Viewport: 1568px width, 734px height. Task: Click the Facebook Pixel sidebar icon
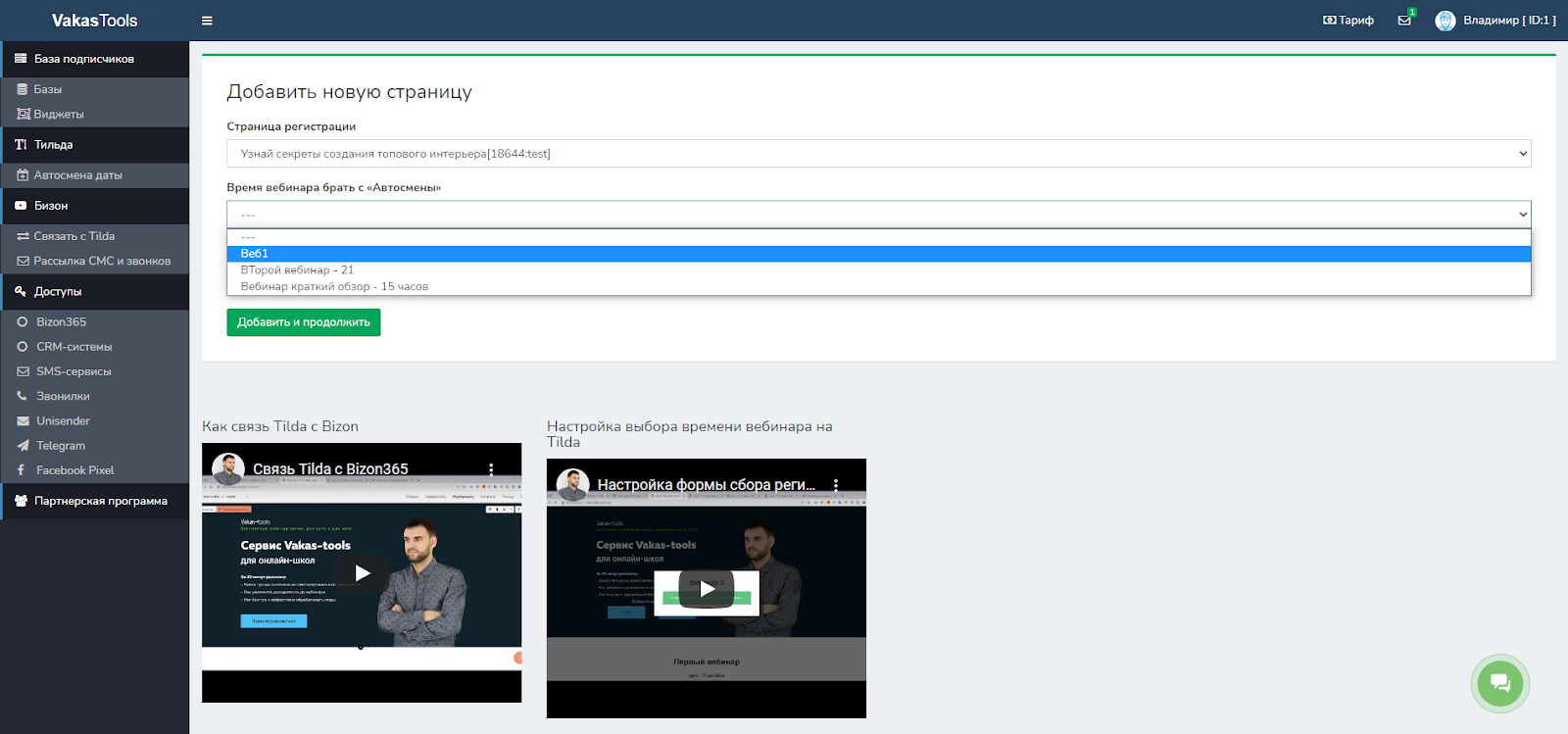[22, 470]
